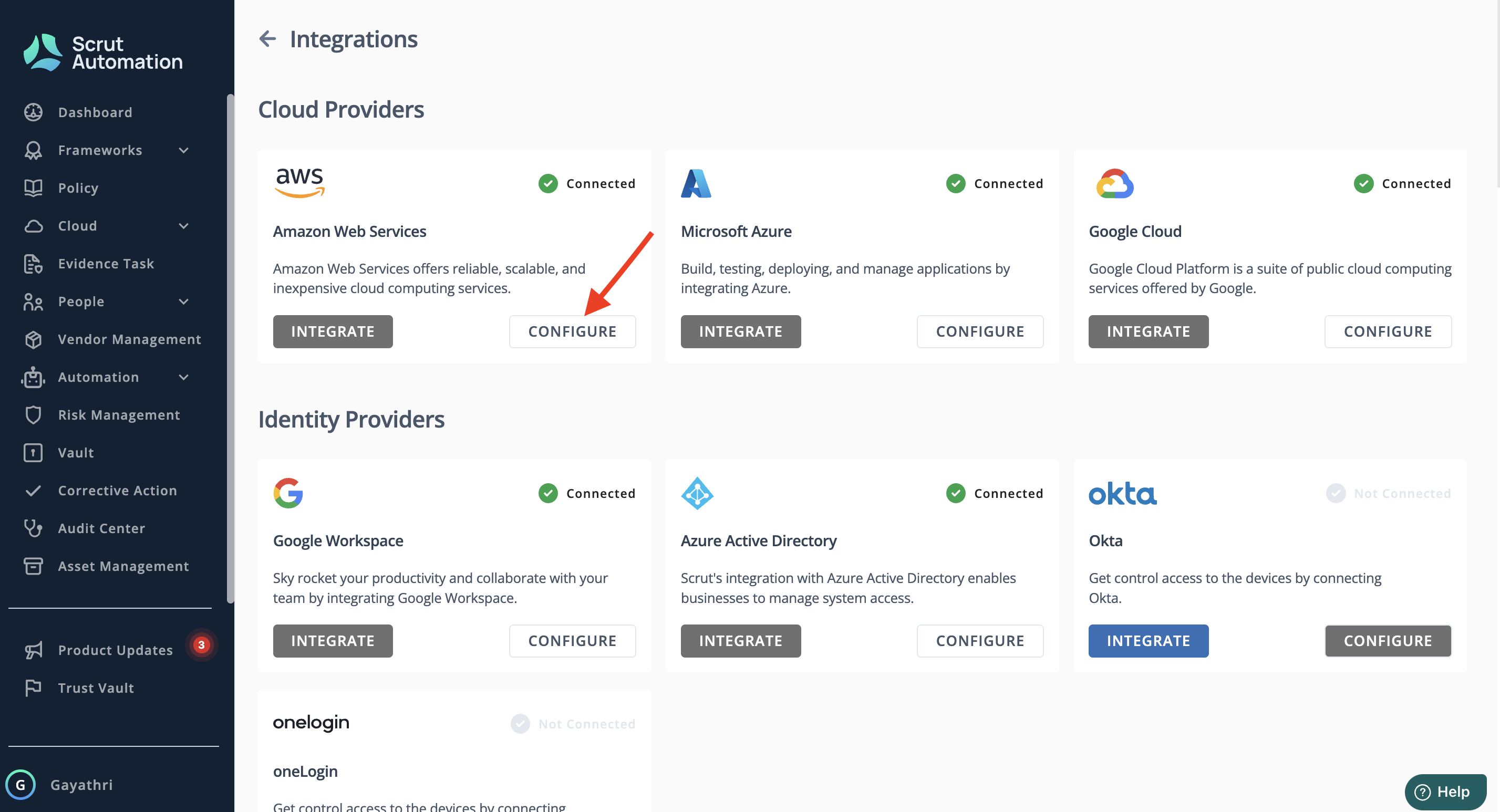The height and width of the screenshot is (812, 1500).
Task: Click the blue INTEGRATE button for Okta
Action: pyautogui.click(x=1149, y=641)
